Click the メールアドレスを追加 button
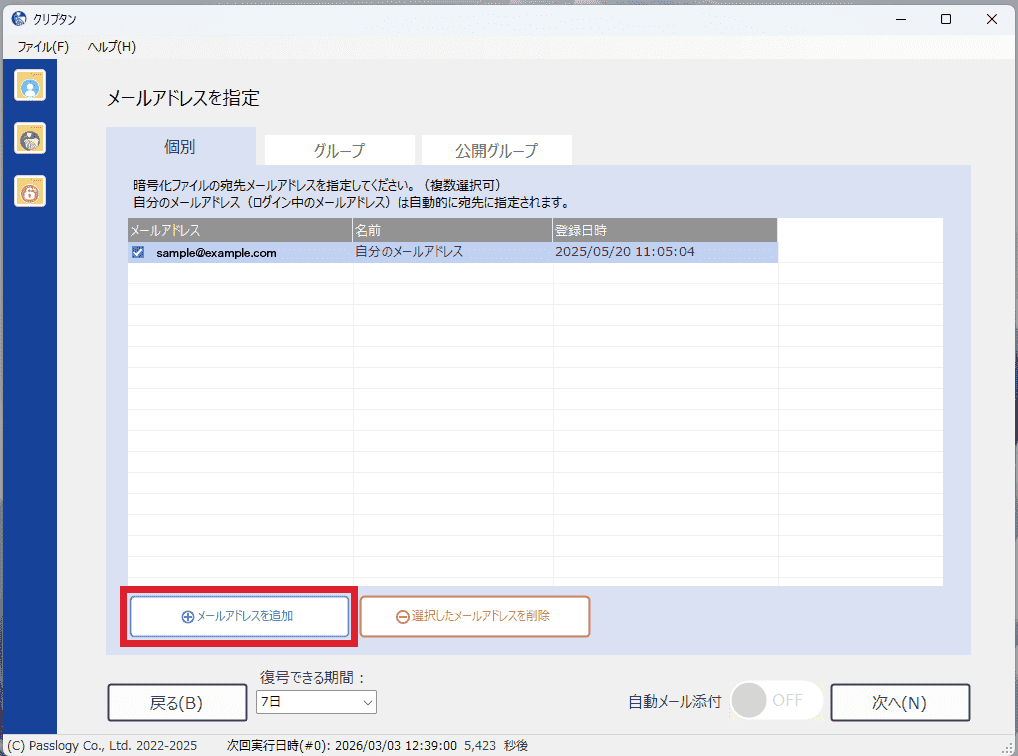Image resolution: width=1018 pixels, height=756 pixels. point(239,617)
